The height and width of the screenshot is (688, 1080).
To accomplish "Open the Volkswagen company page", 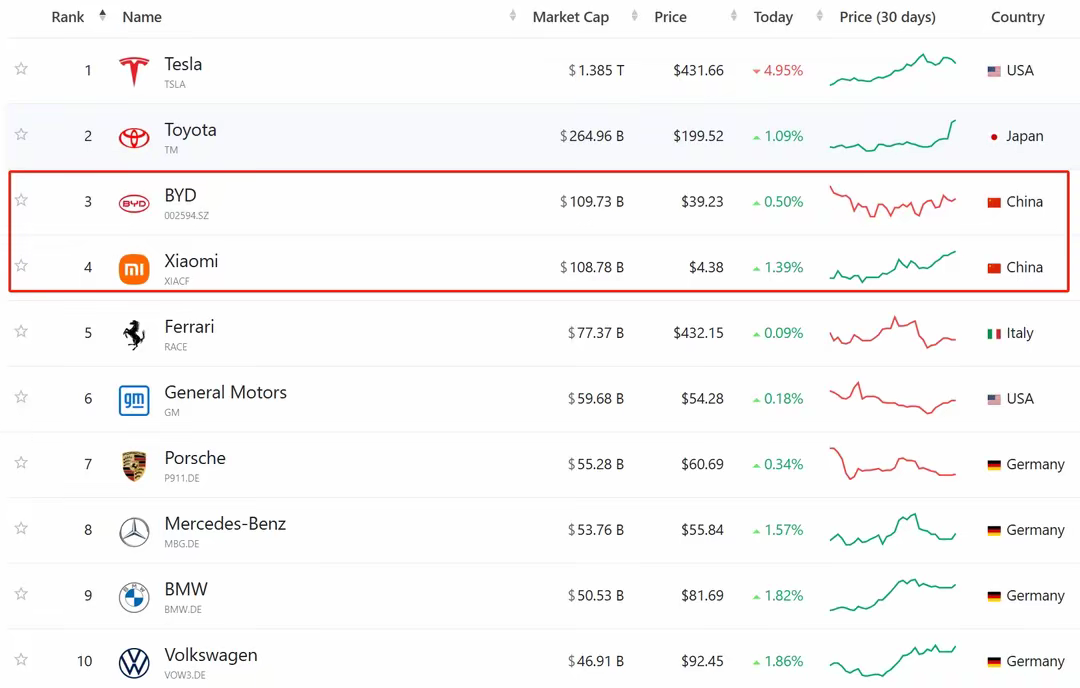I will 211,655.
